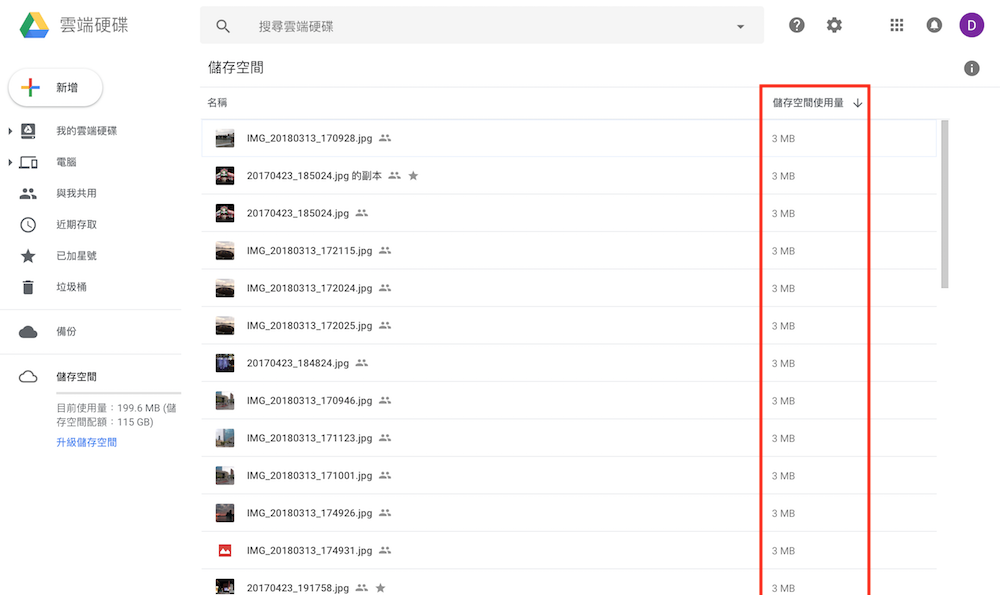Expand 我的雲端硬碟 in the sidebar
Screen dimensions: 1000x595
(10, 130)
